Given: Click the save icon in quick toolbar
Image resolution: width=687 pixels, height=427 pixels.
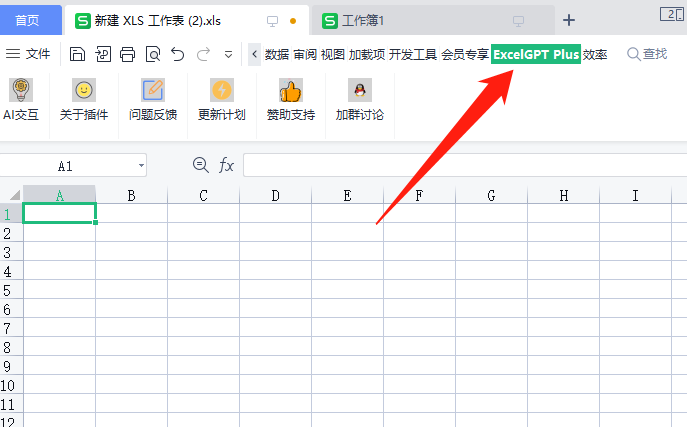Looking at the screenshot, I should (77, 54).
